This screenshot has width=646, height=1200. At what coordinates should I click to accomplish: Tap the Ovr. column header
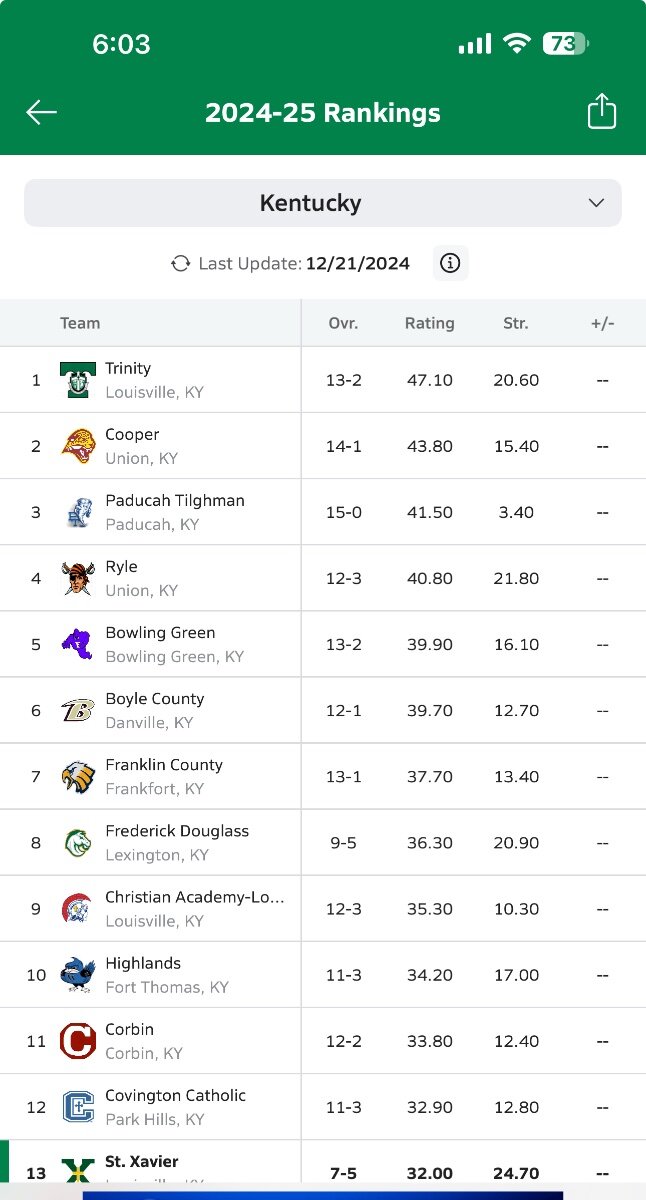click(343, 323)
